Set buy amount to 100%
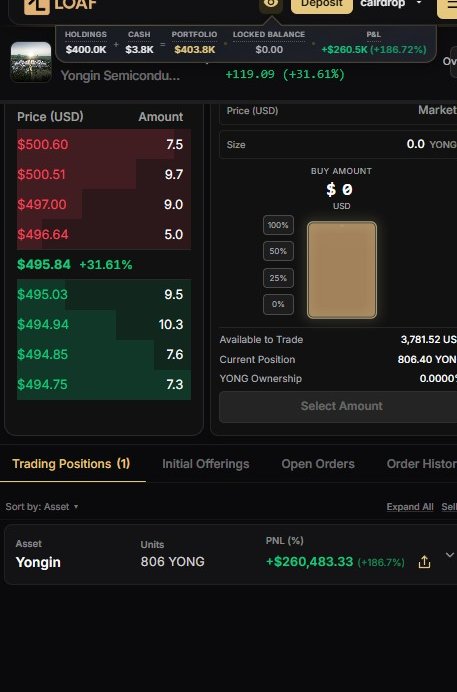Image resolution: width=457 pixels, height=692 pixels. [278, 225]
